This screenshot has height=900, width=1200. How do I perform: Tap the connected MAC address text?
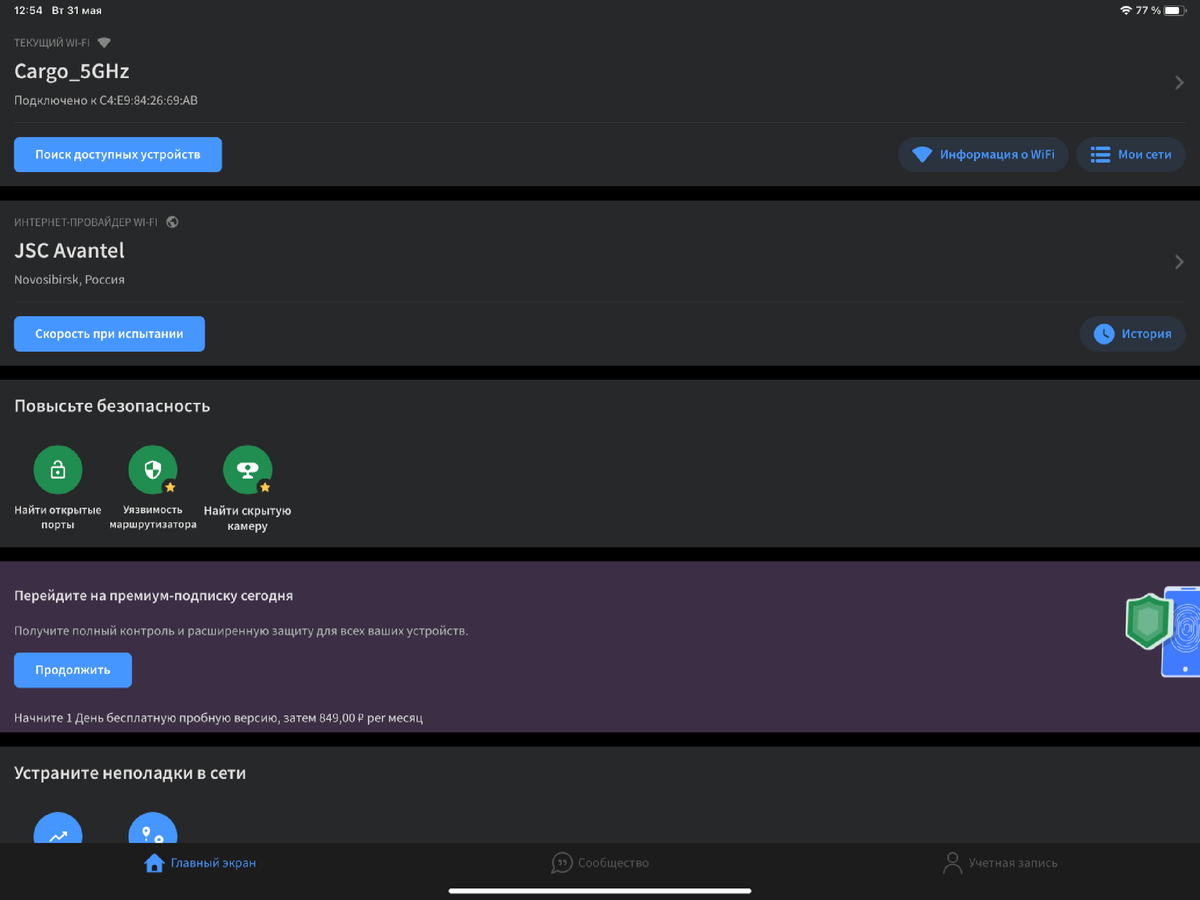[106, 101]
